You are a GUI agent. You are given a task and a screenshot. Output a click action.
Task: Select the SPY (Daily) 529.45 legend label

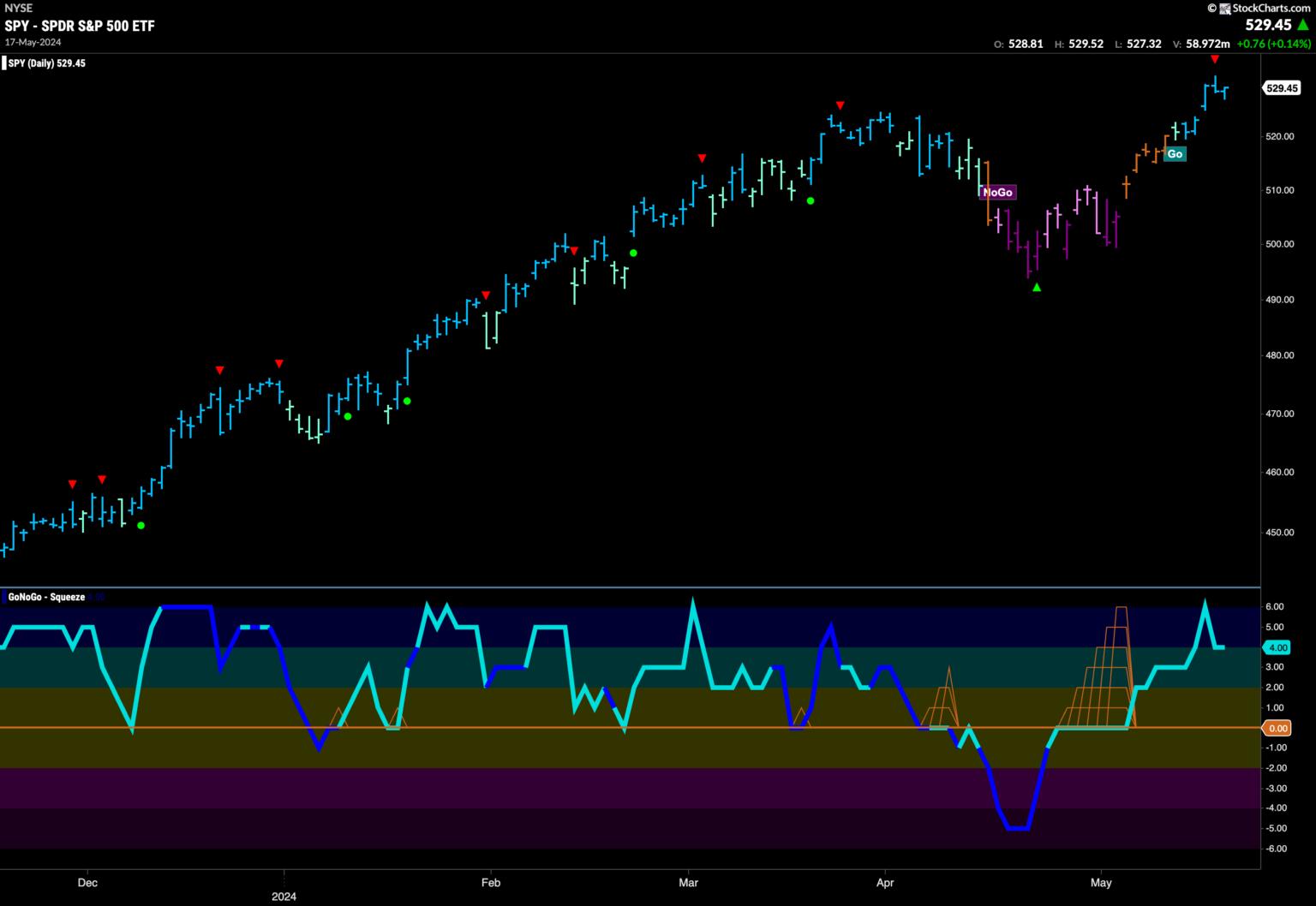pos(46,63)
